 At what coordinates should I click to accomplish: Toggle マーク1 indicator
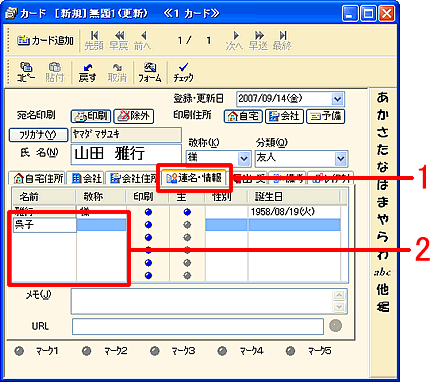pos(20,351)
